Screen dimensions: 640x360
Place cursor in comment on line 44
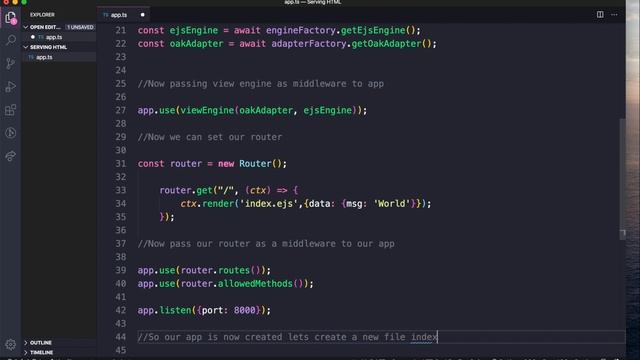coord(287,337)
